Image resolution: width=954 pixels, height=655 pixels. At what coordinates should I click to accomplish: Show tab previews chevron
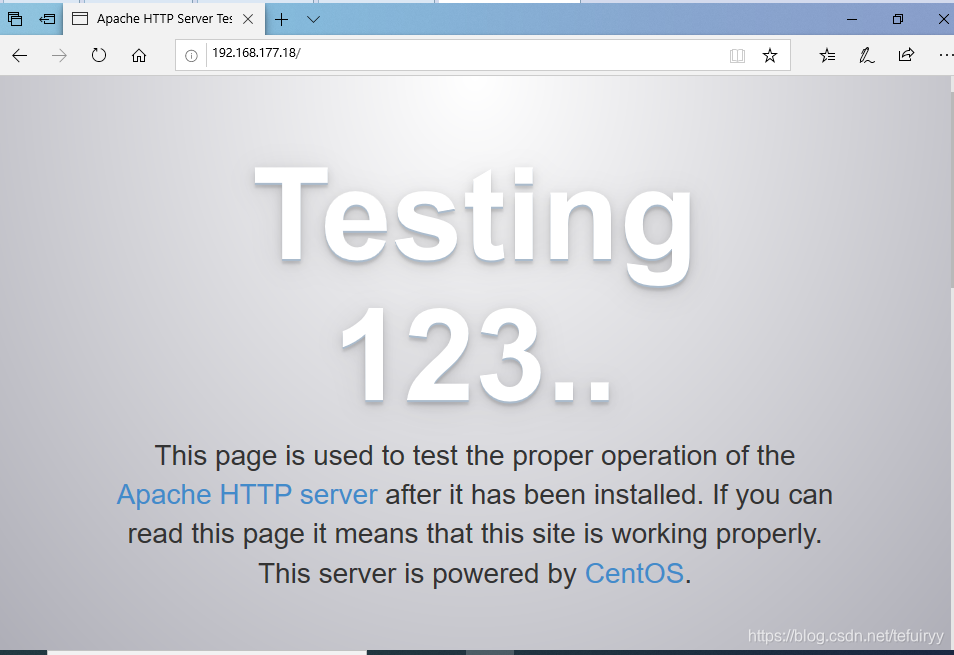[x=313, y=19]
